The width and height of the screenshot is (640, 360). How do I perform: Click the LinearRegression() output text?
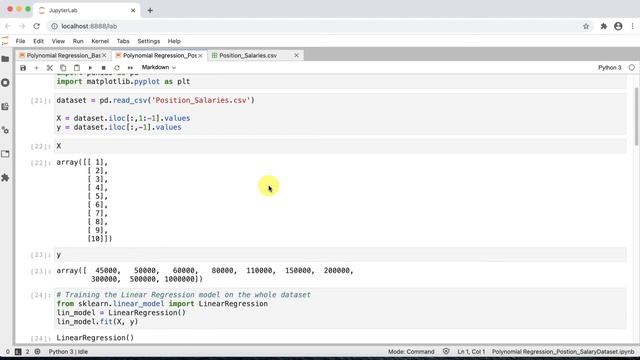point(95,338)
